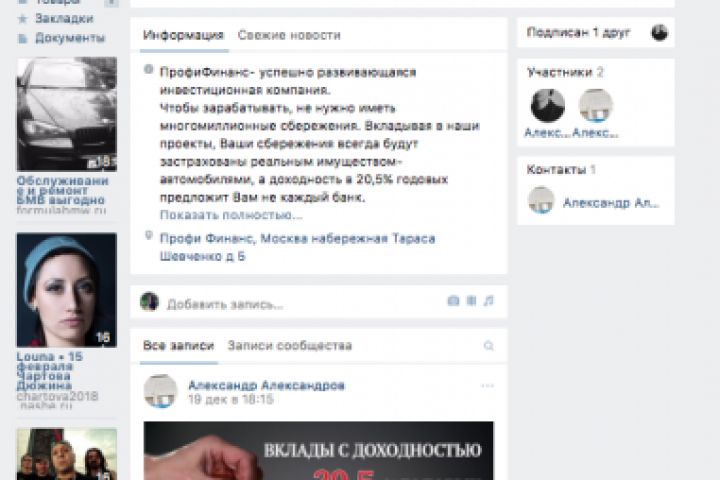Open the Профи Финанс address link
The image size is (720, 480).
(x=297, y=247)
